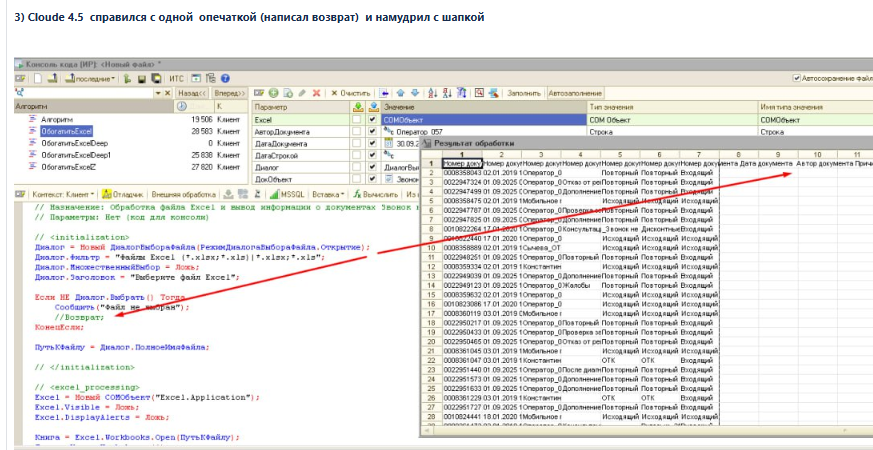The width and height of the screenshot is (873, 450).
Task: Click row 10 header in result table
Action: [x=431, y=248]
